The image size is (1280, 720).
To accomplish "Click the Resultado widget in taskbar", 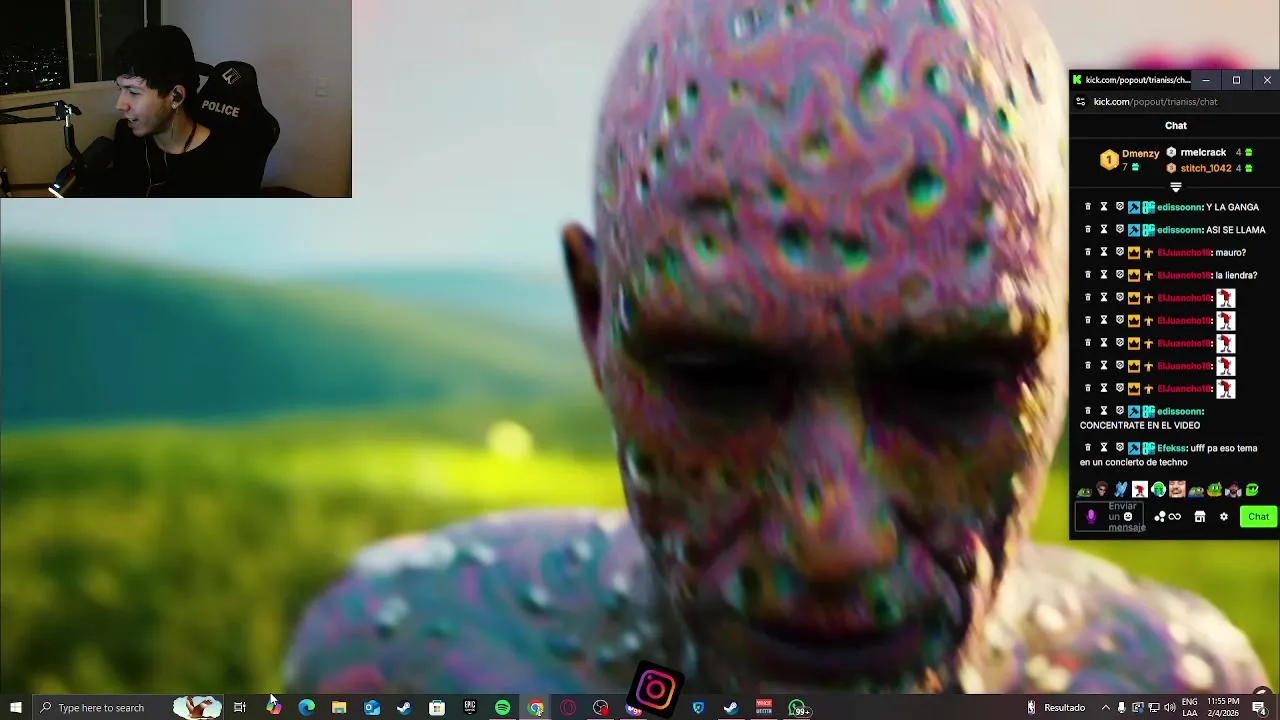I will [x=1056, y=708].
